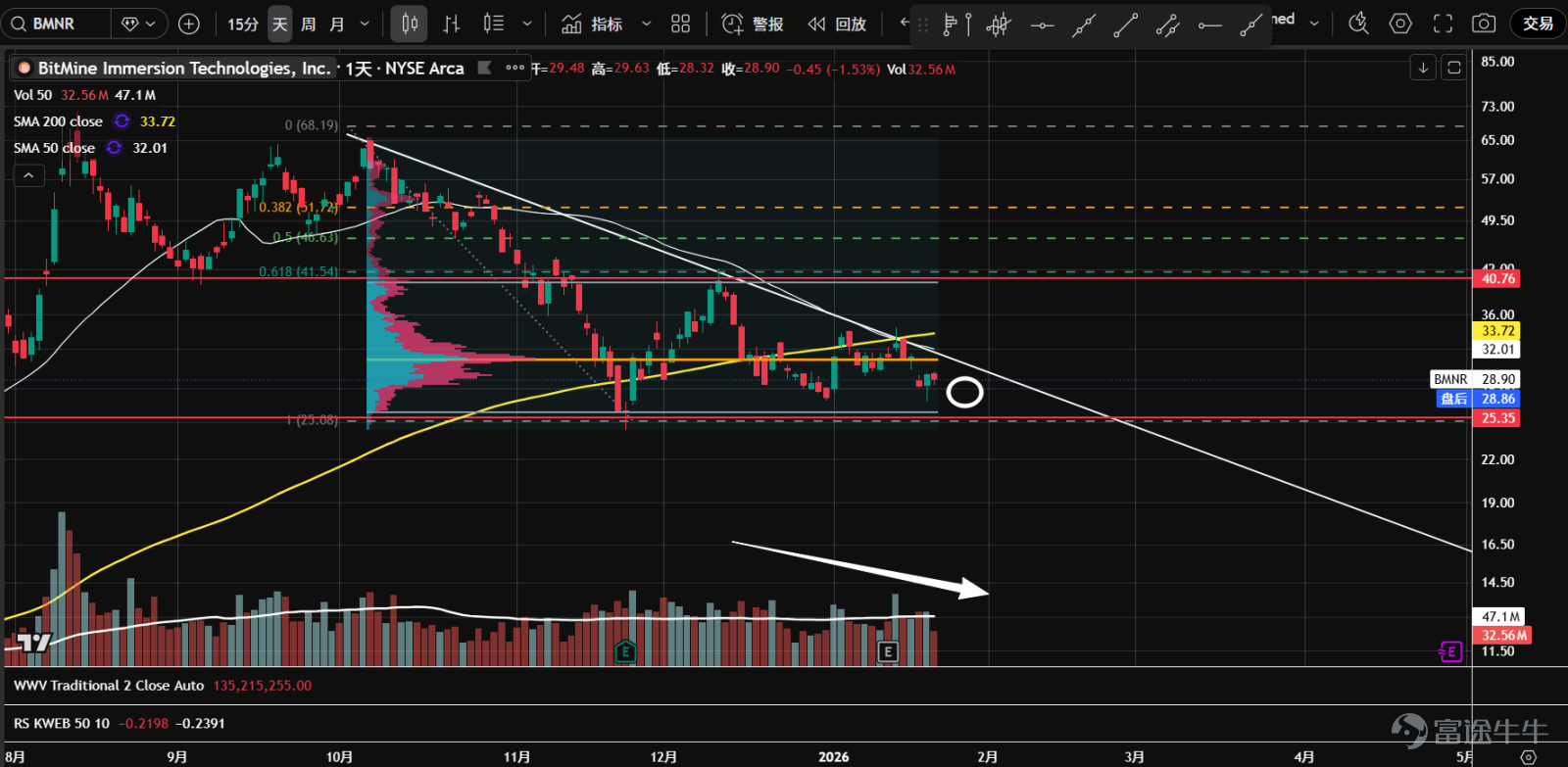Pick the last line tool in drawing toolbar
The height and width of the screenshot is (767, 1568).
tap(1250, 24)
